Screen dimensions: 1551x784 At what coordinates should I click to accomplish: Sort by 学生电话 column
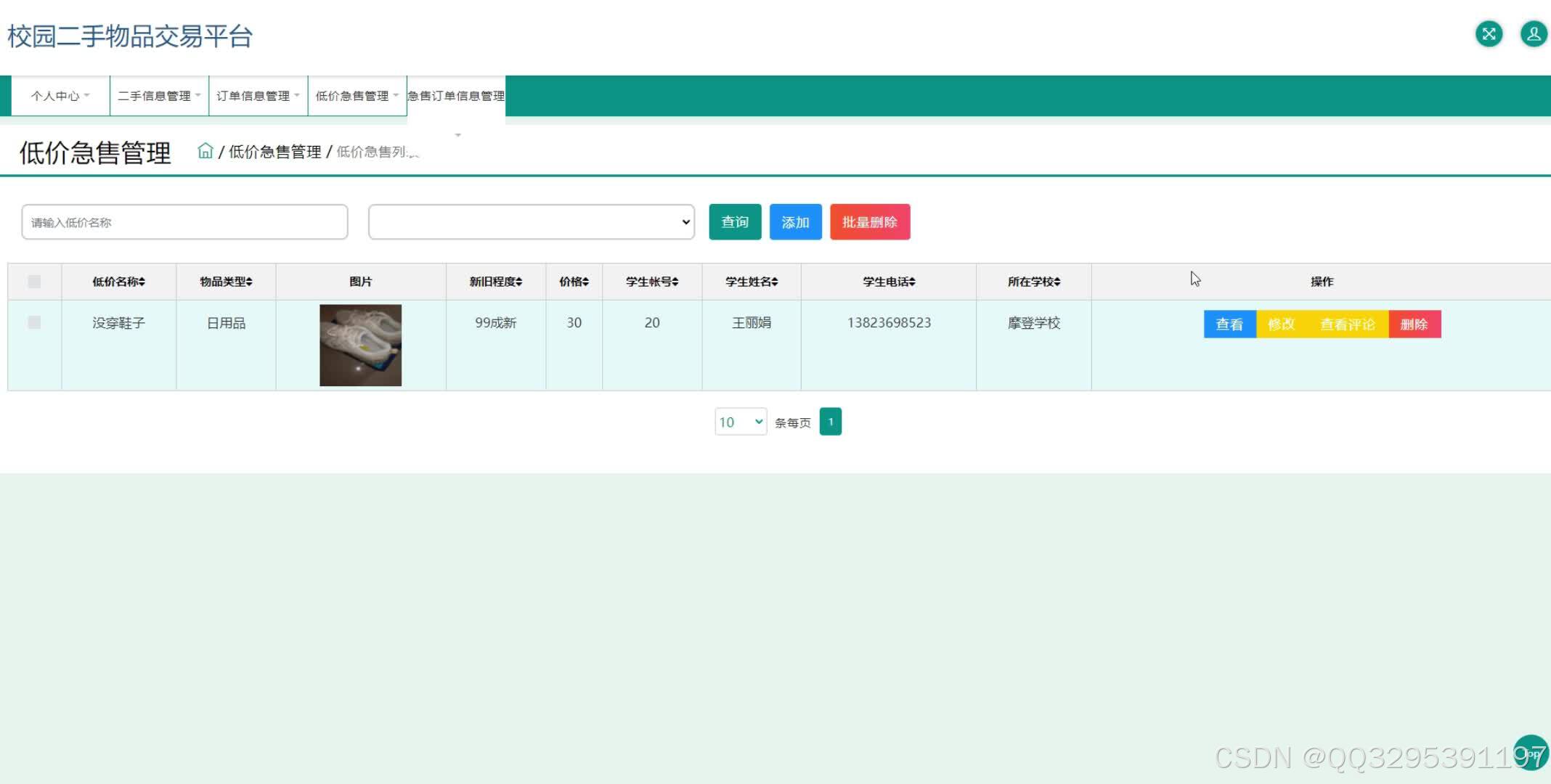pyautogui.click(x=889, y=282)
